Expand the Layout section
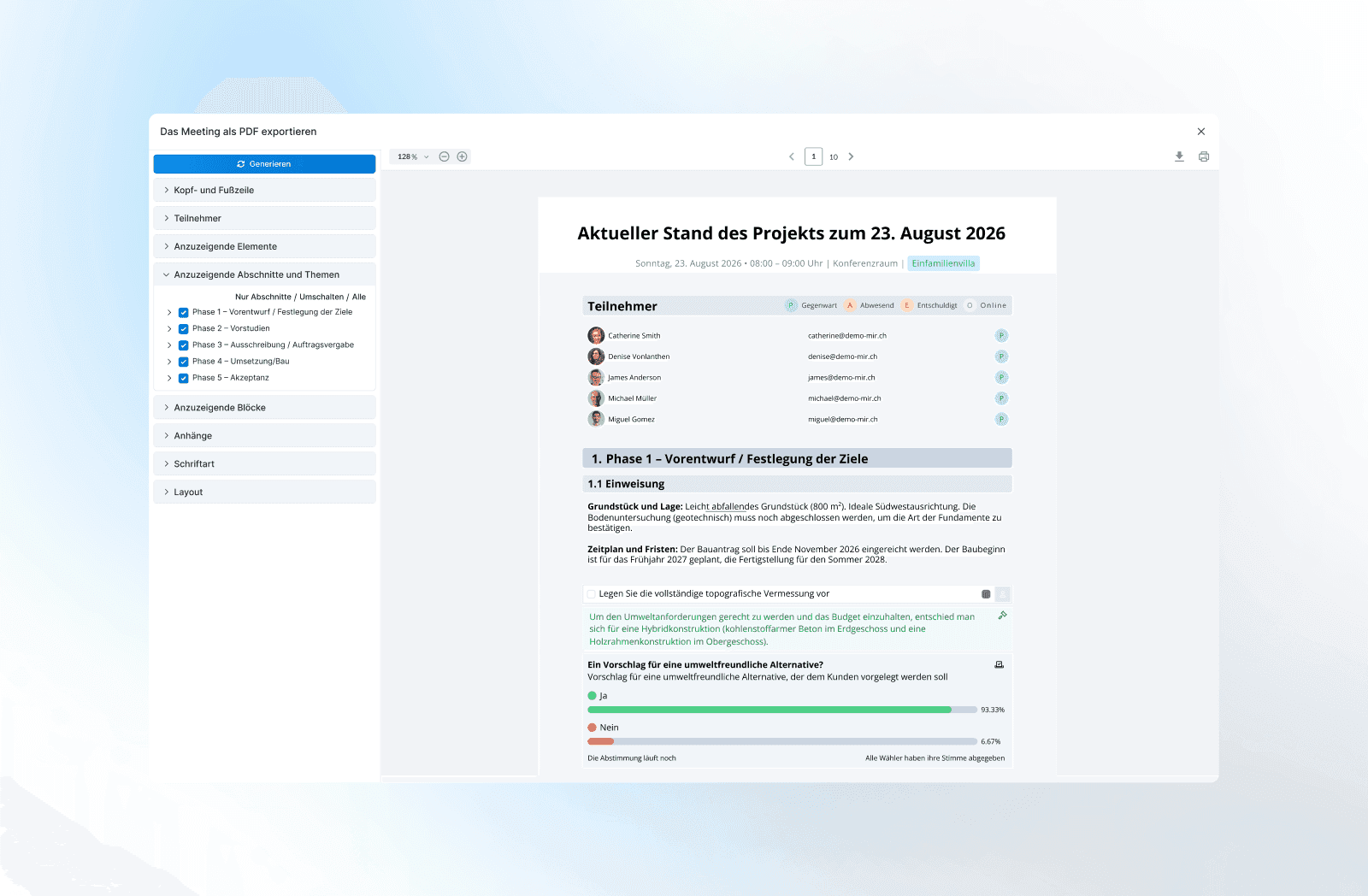 (x=264, y=492)
